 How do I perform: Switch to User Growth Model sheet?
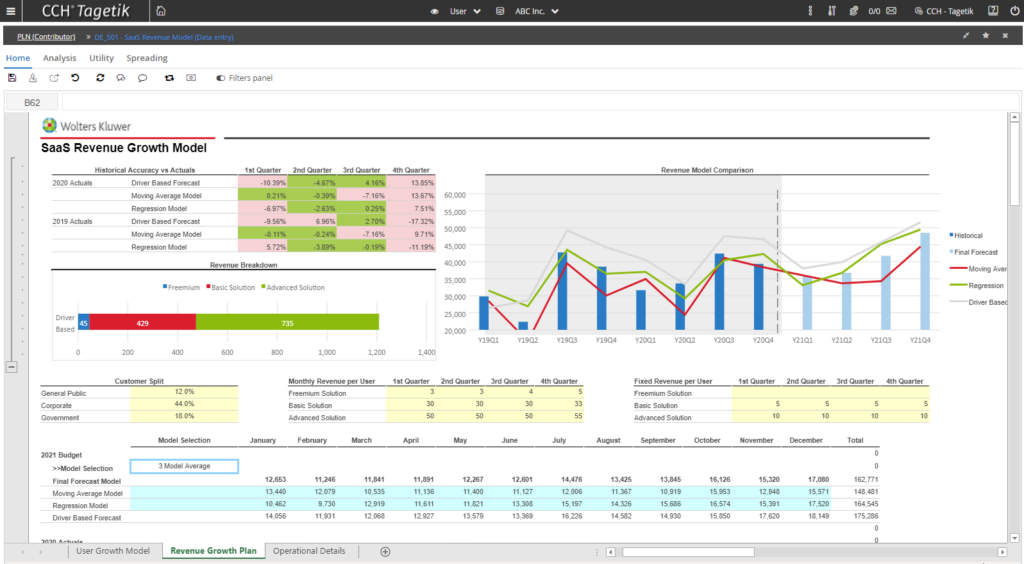coord(113,551)
